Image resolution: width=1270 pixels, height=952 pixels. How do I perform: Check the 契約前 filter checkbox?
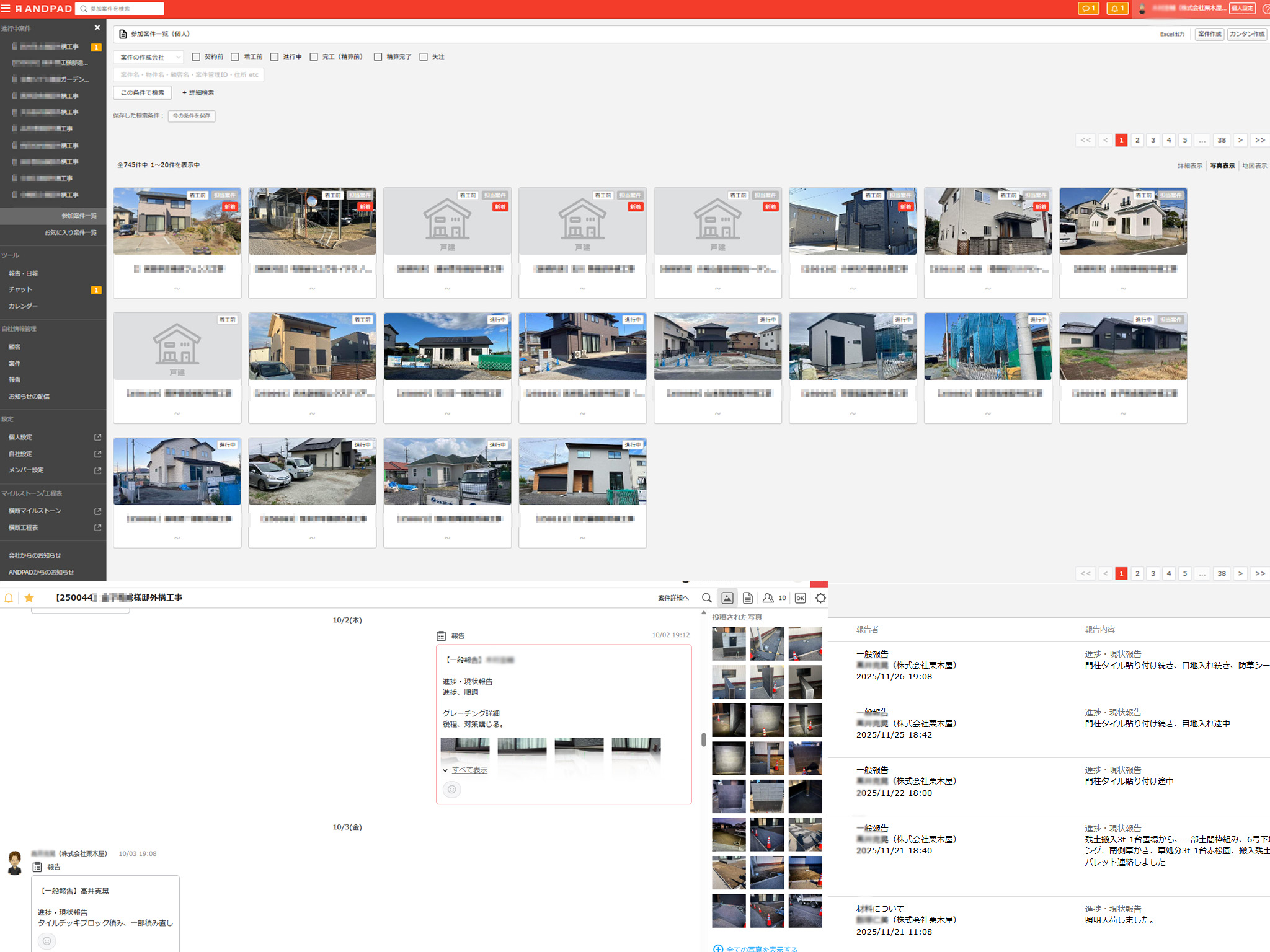tap(196, 57)
